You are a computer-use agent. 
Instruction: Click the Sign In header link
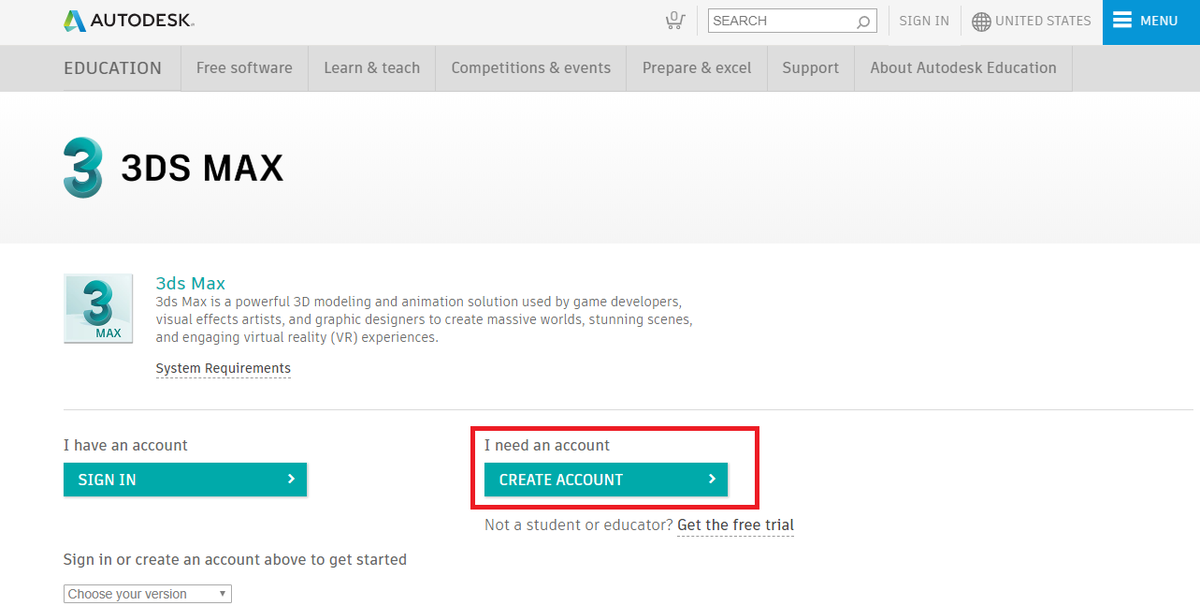[924, 21]
